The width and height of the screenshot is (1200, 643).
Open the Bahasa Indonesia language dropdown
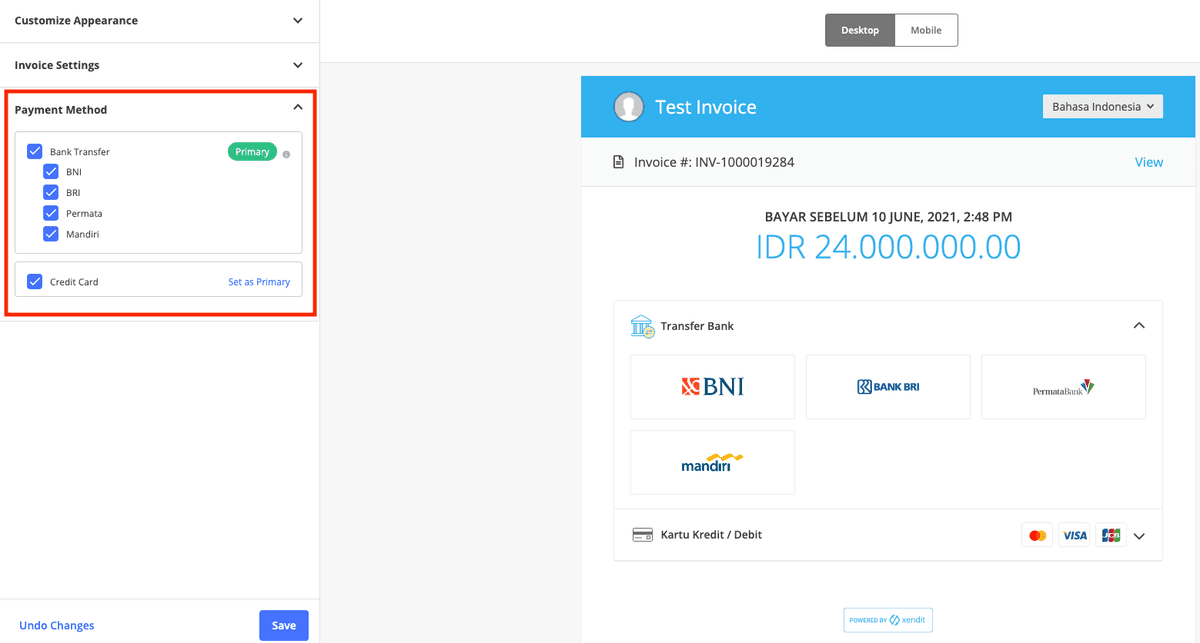1102,106
